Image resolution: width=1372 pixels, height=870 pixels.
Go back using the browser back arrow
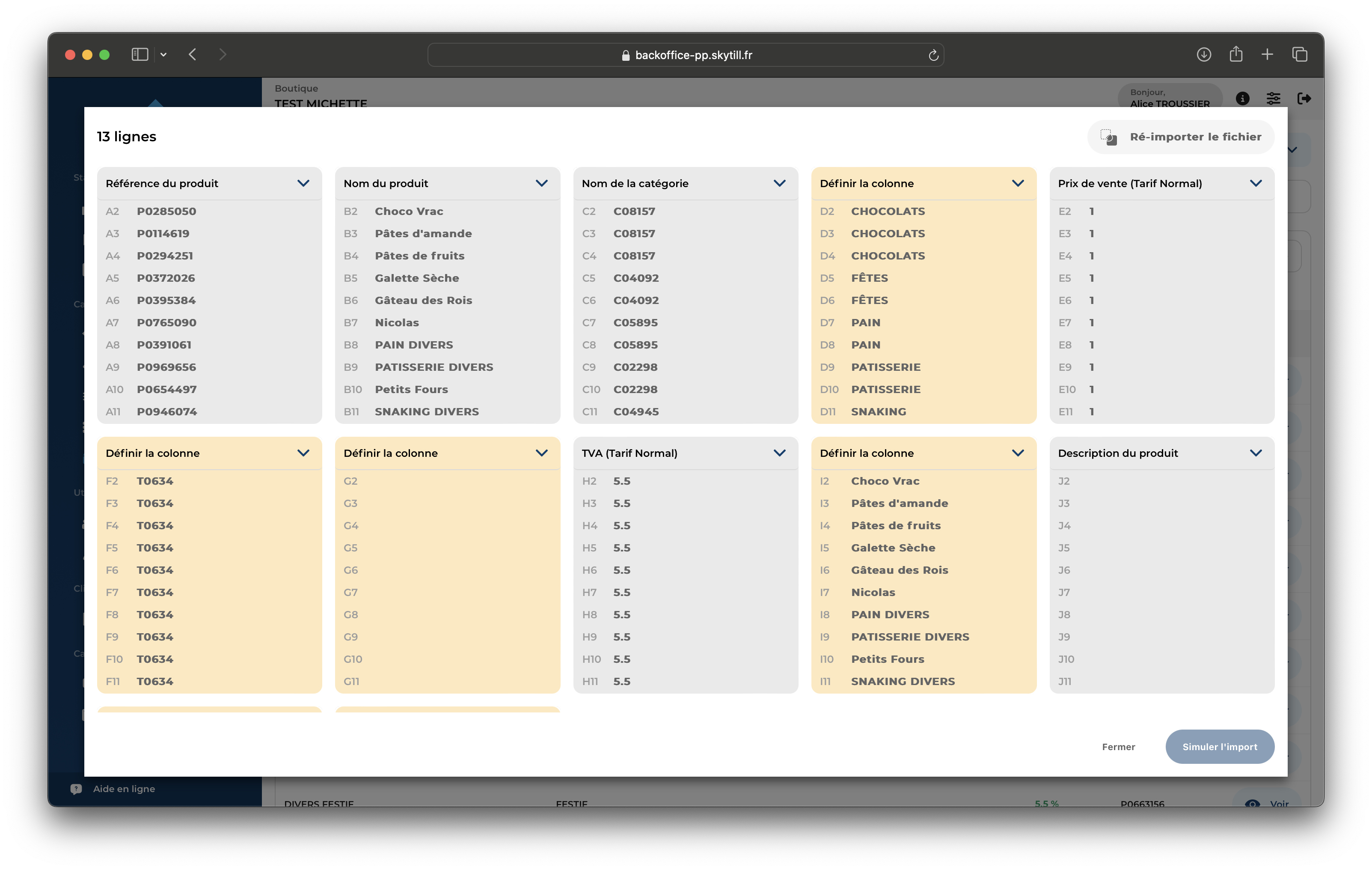[x=193, y=55]
